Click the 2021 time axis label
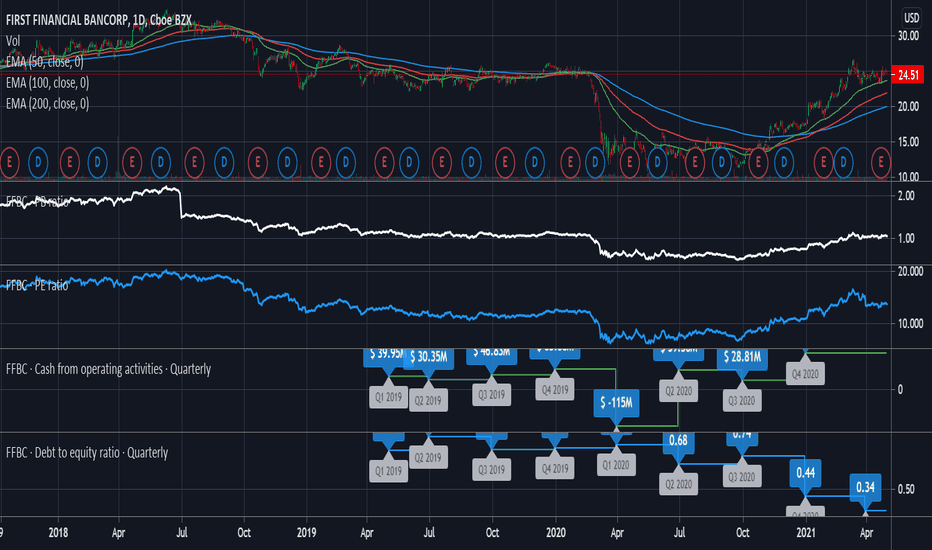Viewport: 932px width, 550px height. [x=806, y=532]
